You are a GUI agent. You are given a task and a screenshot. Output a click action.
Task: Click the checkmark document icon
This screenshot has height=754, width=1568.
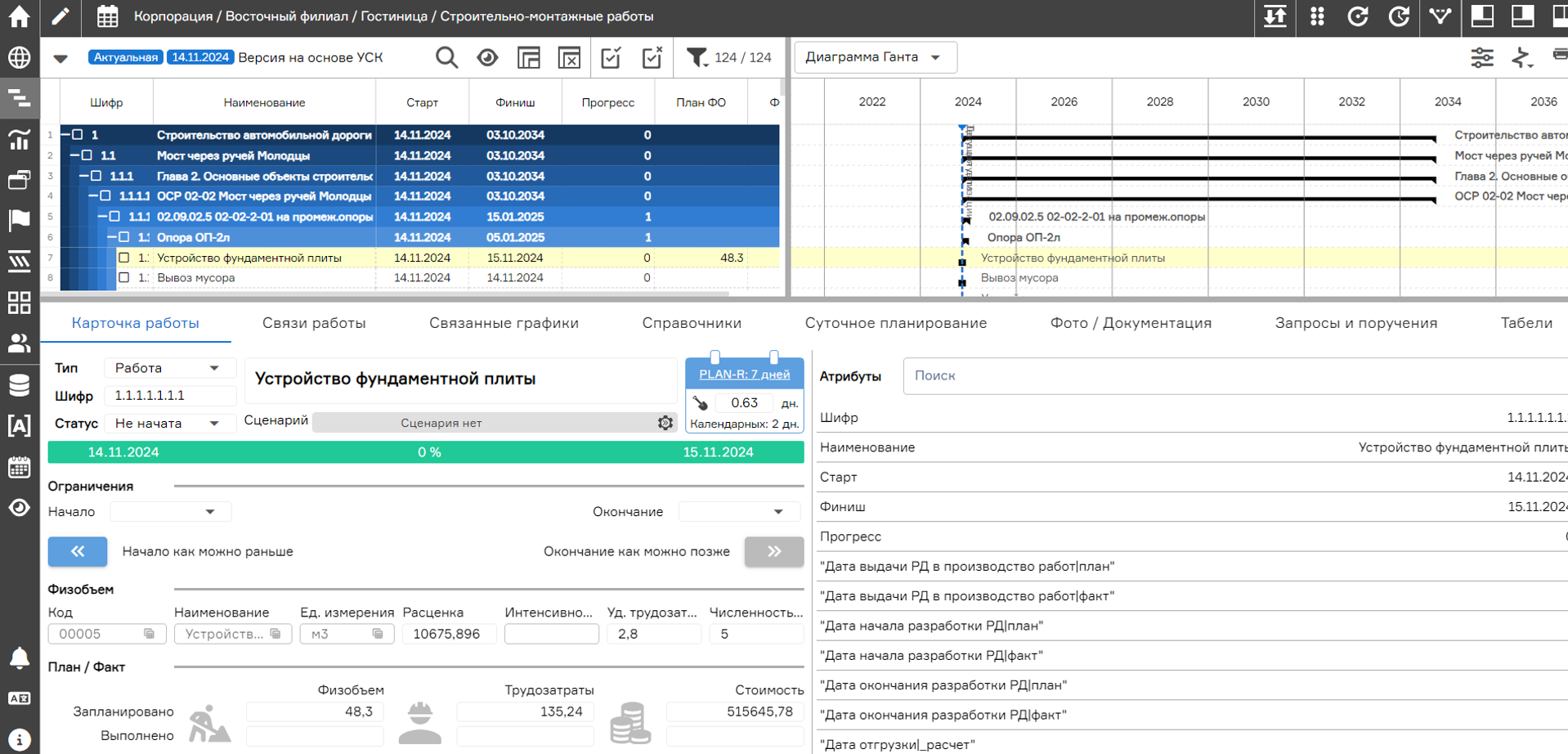pos(611,57)
